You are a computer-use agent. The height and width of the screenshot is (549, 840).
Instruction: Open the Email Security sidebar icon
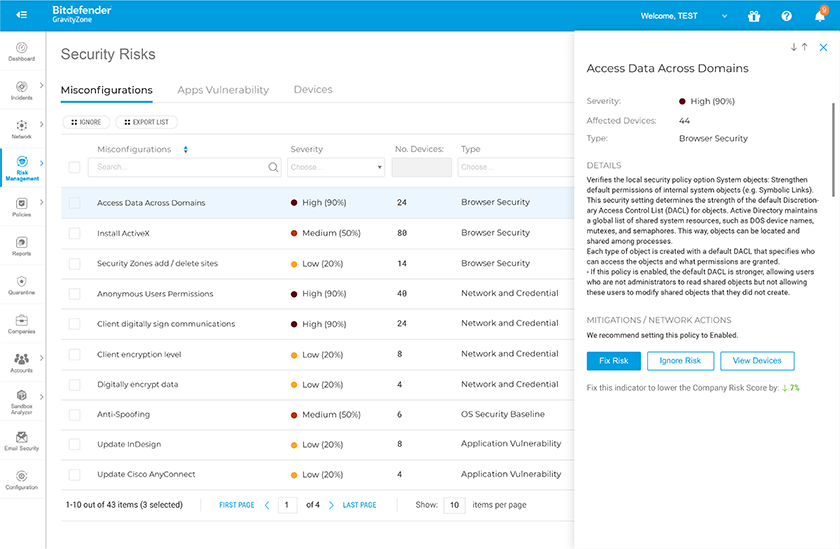(21, 437)
